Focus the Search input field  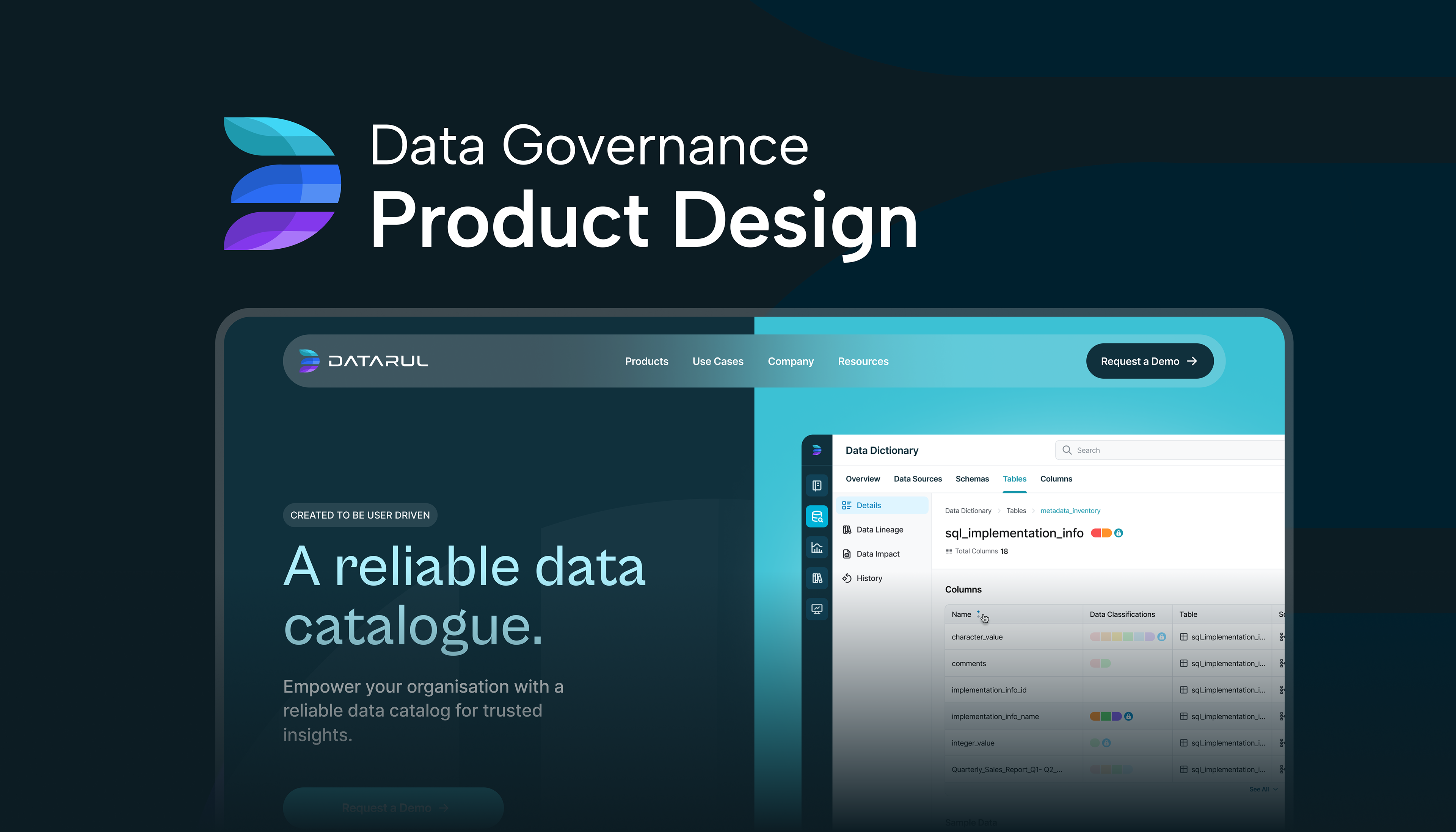1169,450
